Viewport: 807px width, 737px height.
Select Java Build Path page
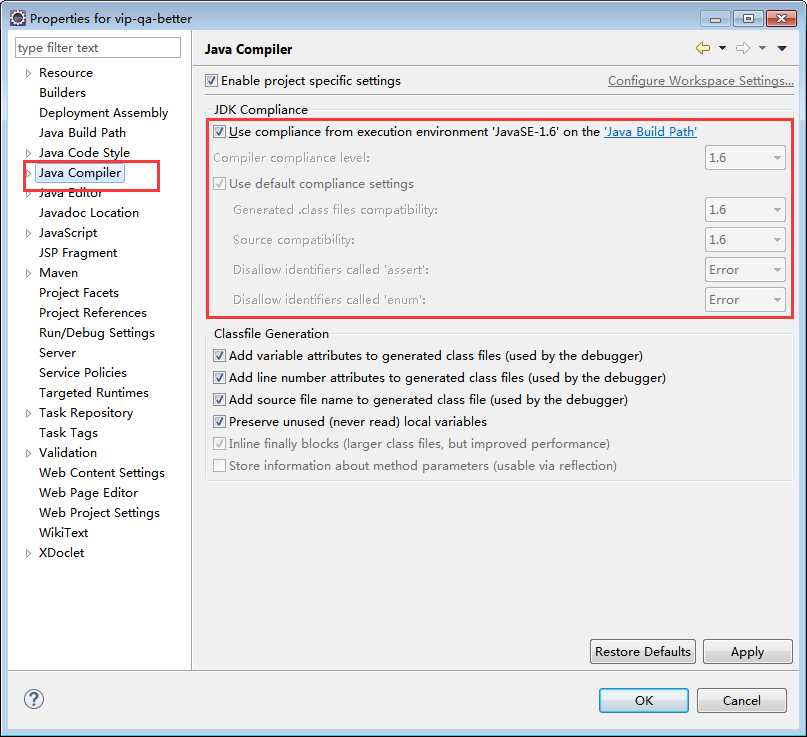[82, 133]
